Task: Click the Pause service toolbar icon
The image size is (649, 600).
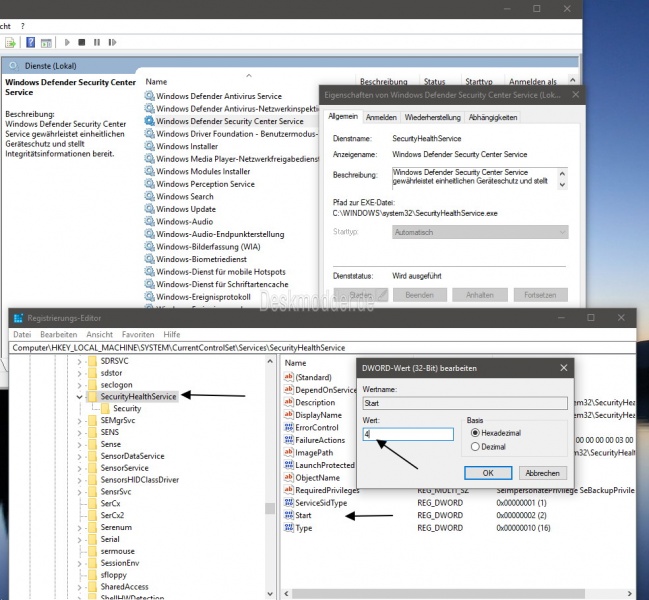Action: click(97, 42)
